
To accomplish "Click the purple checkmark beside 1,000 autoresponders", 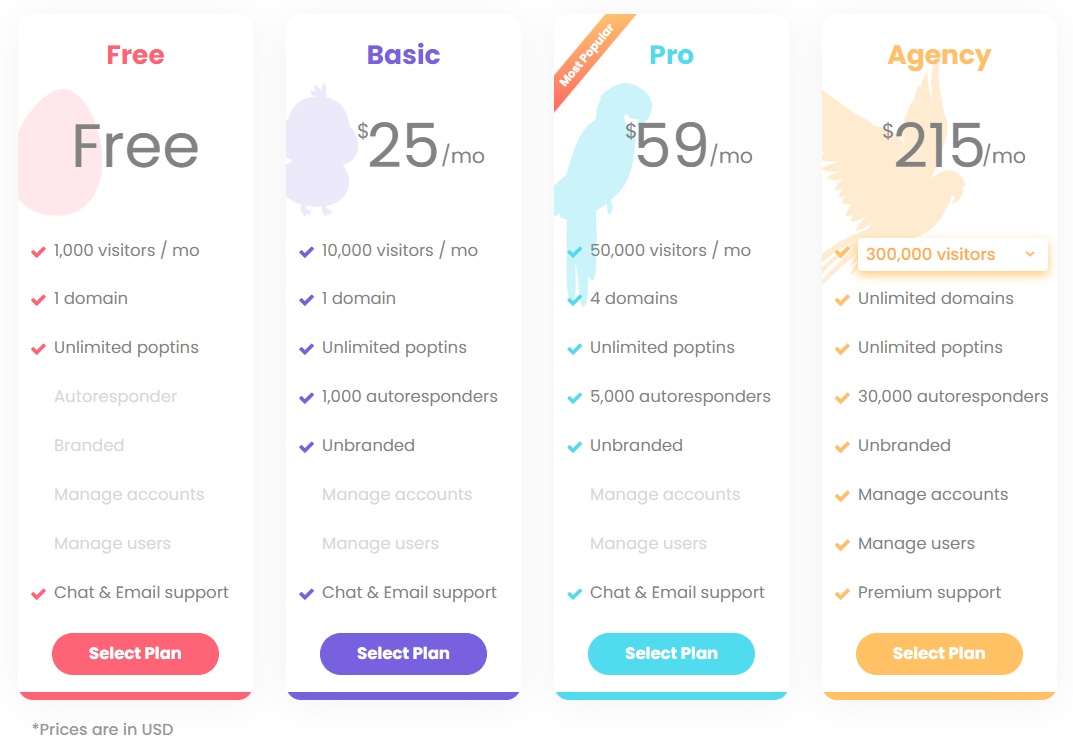I will pyautogui.click(x=307, y=397).
